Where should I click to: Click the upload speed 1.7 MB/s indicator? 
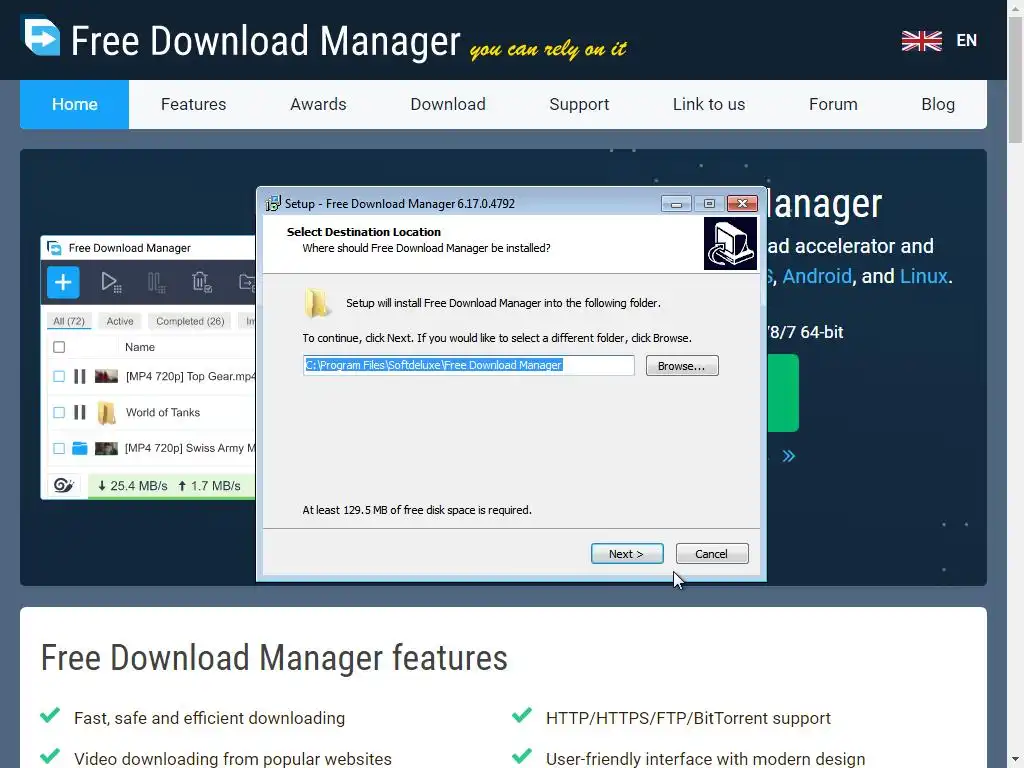click(209, 486)
